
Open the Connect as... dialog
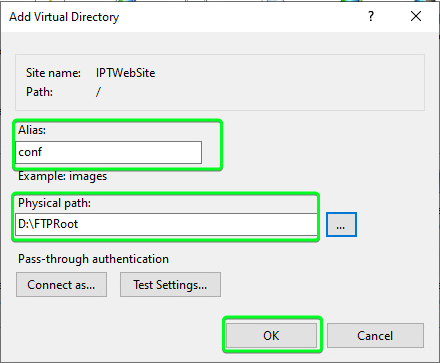[61, 285]
